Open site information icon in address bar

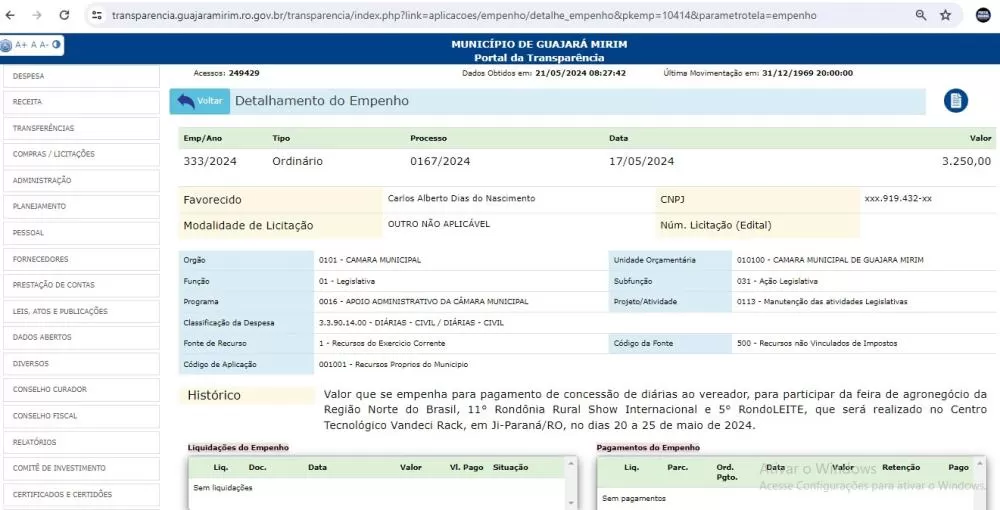pyautogui.click(x=97, y=15)
